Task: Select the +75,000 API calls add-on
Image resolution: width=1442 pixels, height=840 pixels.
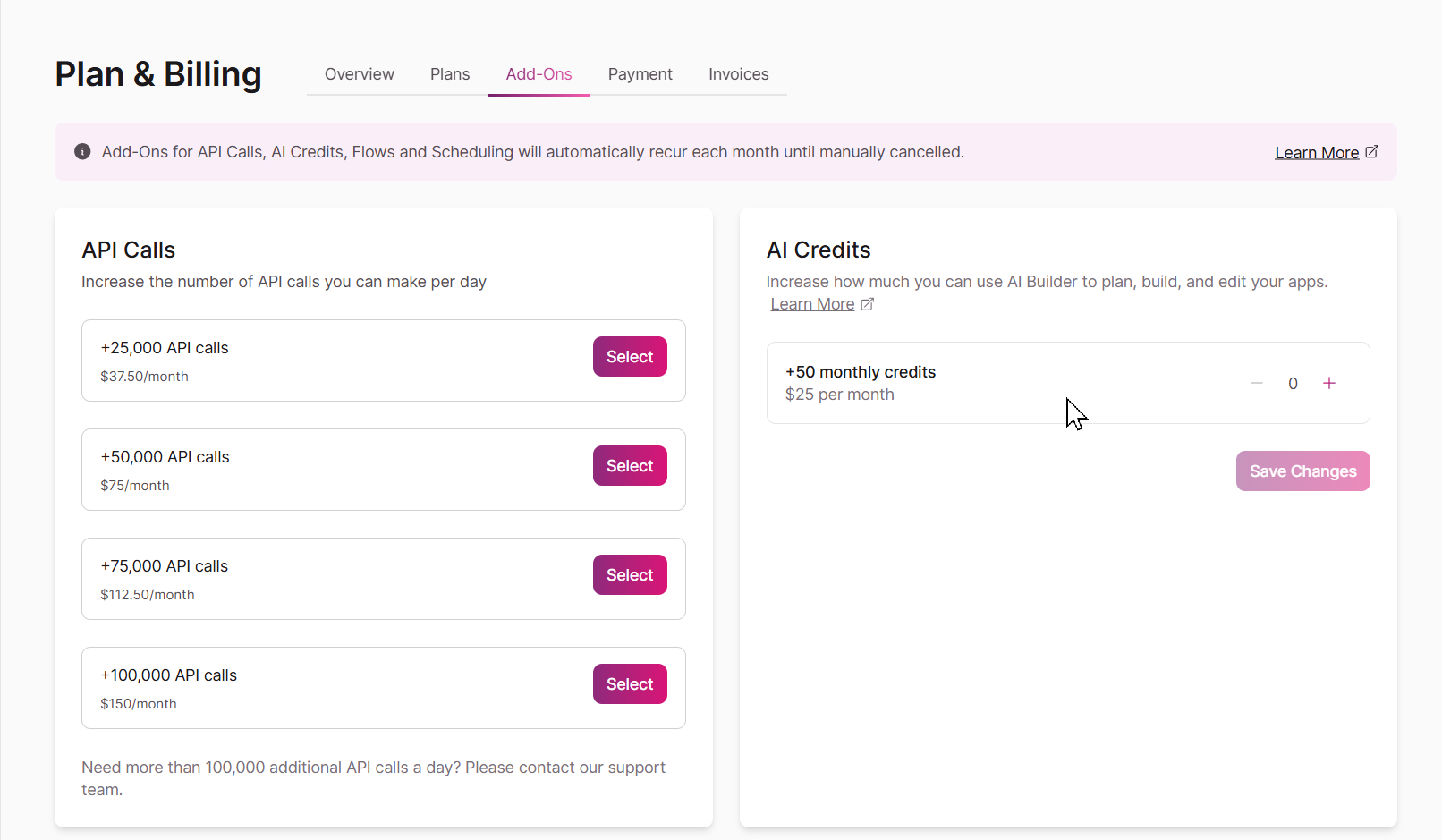Action: tap(630, 575)
